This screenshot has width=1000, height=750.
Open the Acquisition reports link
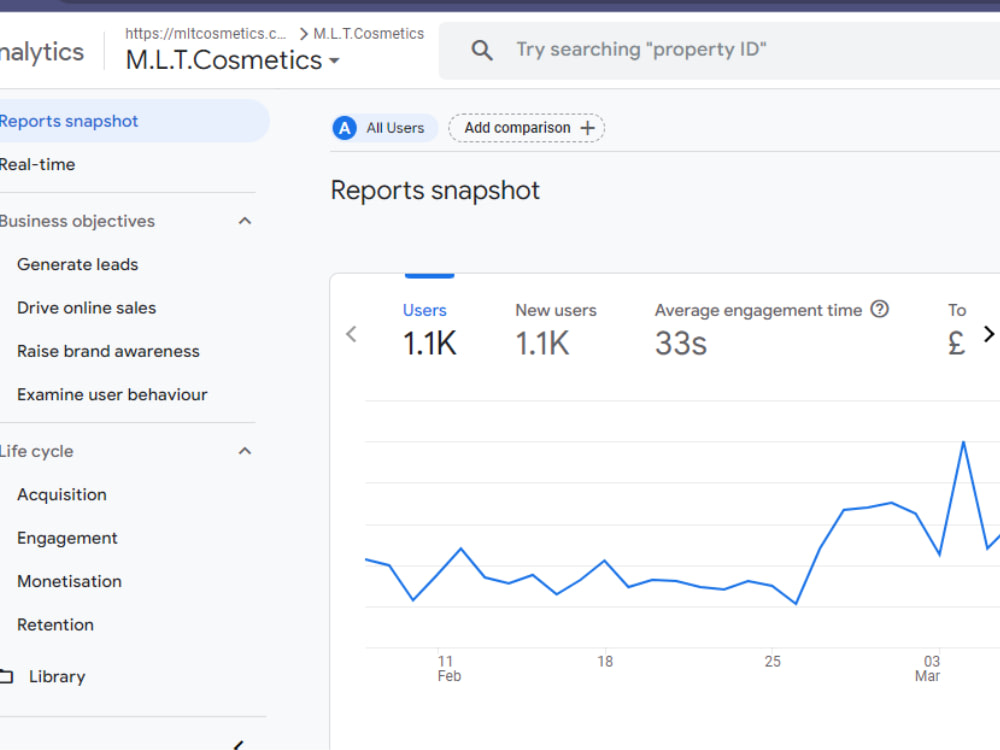(62, 495)
